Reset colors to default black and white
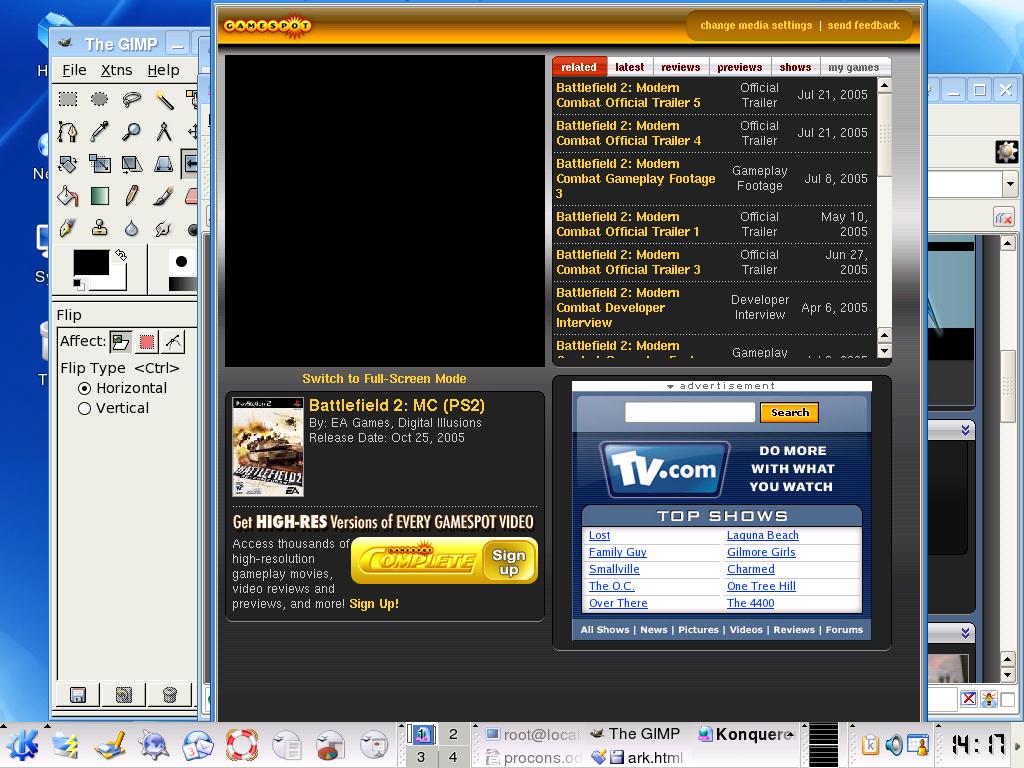Viewport: 1024px width, 768px height. point(78,284)
